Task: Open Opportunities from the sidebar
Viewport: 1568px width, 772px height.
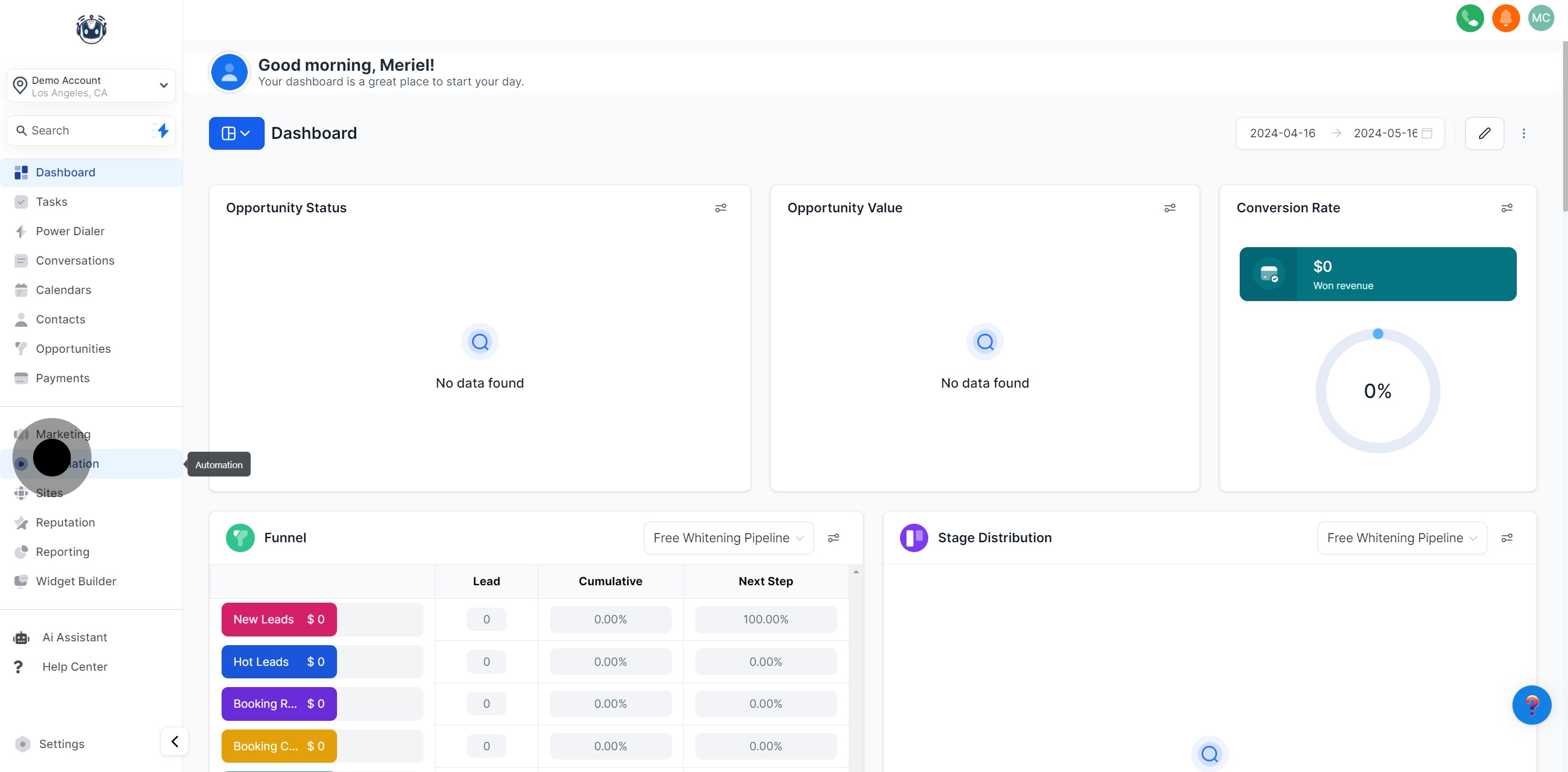Action: tap(73, 349)
